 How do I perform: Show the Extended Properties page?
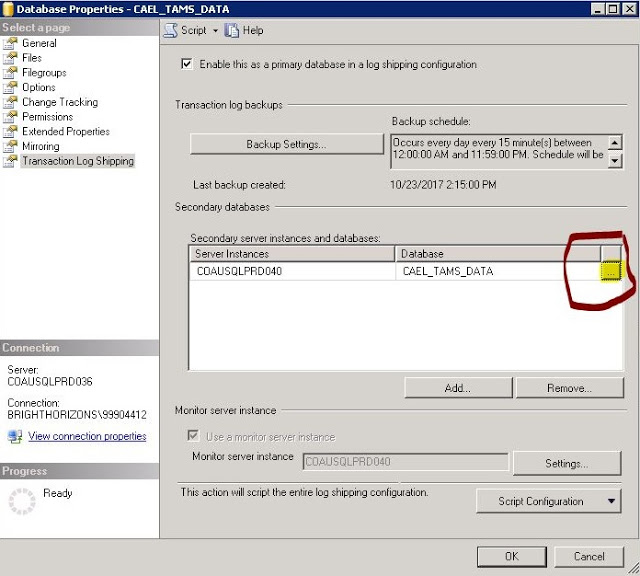(x=66, y=131)
